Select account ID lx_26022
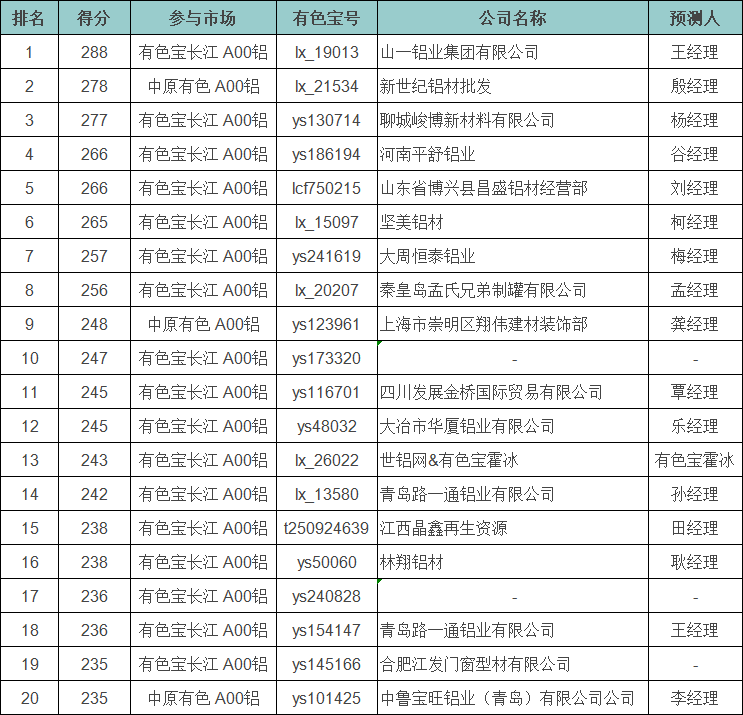 (326, 461)
